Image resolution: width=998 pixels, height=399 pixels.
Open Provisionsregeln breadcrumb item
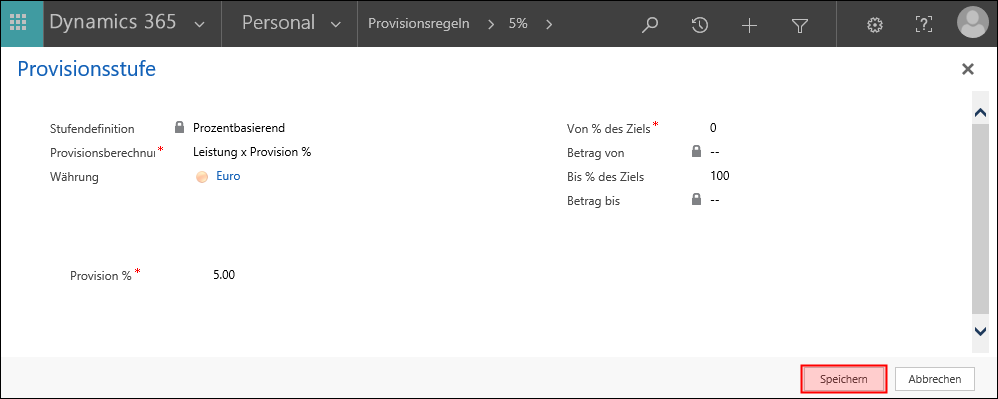click(x=419, y=24)
